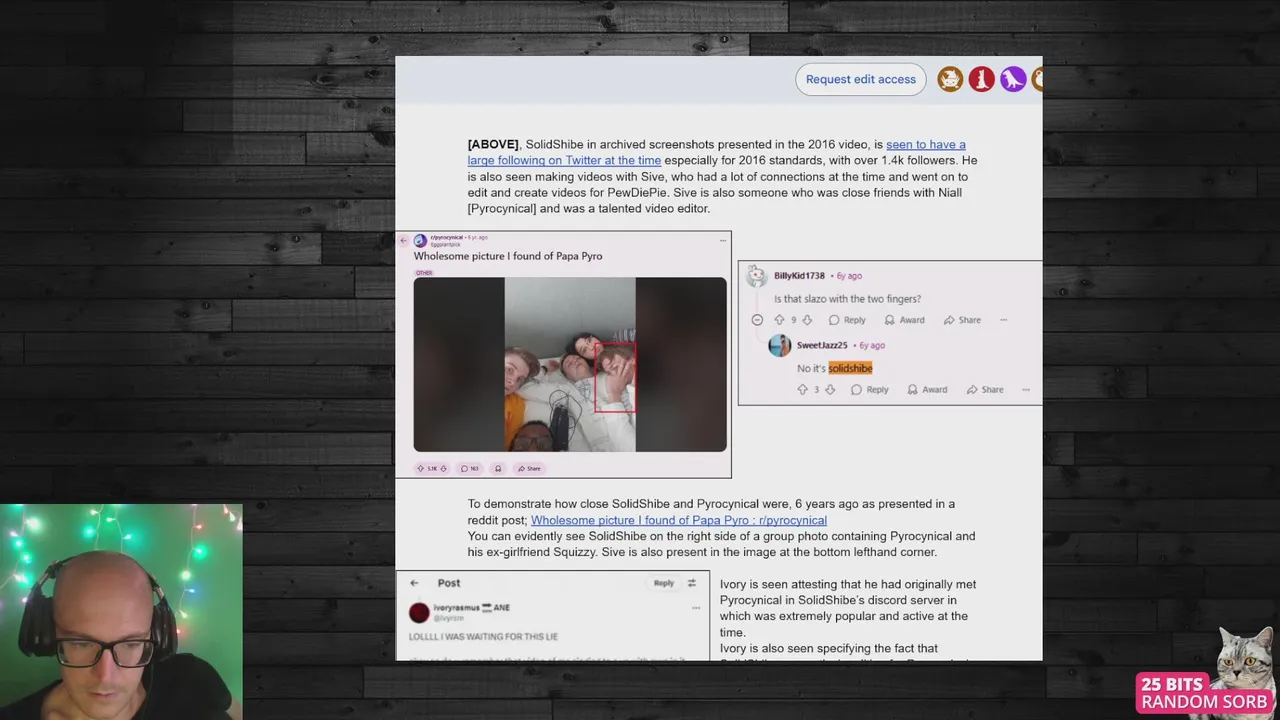Click the r/pyrocynical subreddit avatar

pos(420,241)
